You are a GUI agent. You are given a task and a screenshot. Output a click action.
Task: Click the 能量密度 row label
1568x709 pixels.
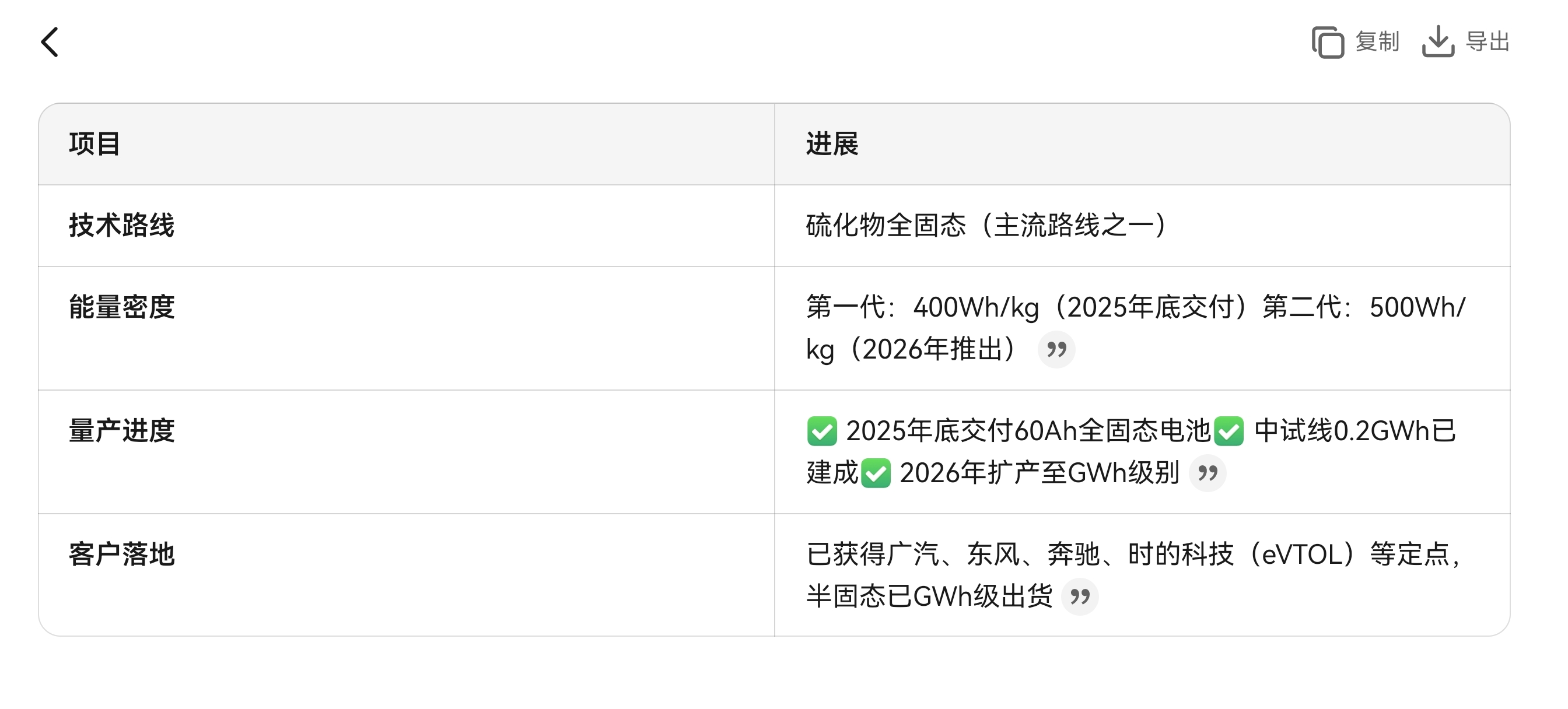[122, 307]
